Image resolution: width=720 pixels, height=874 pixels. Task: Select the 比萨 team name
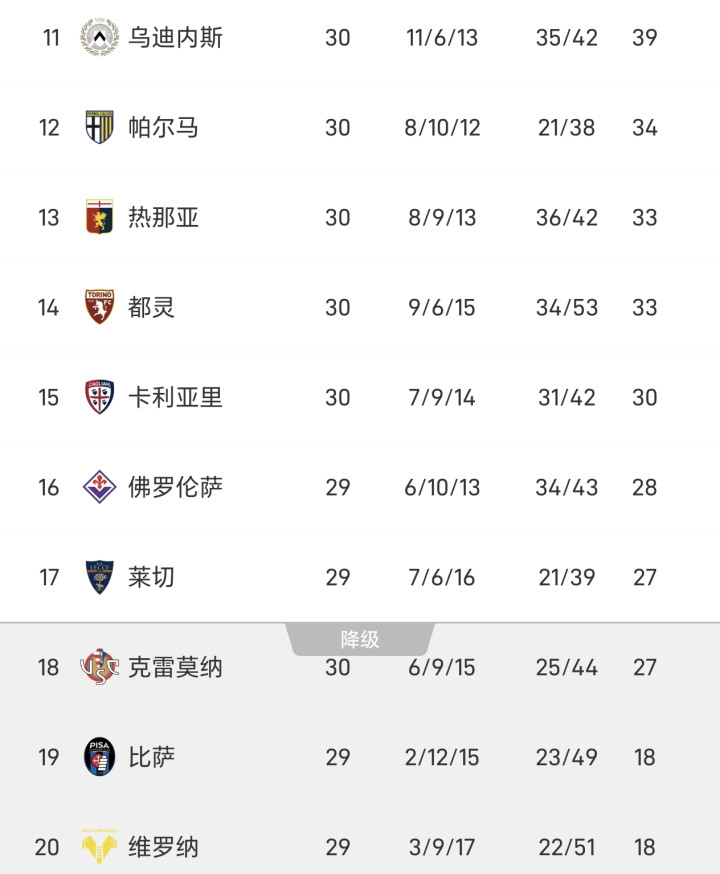[152, 757]
